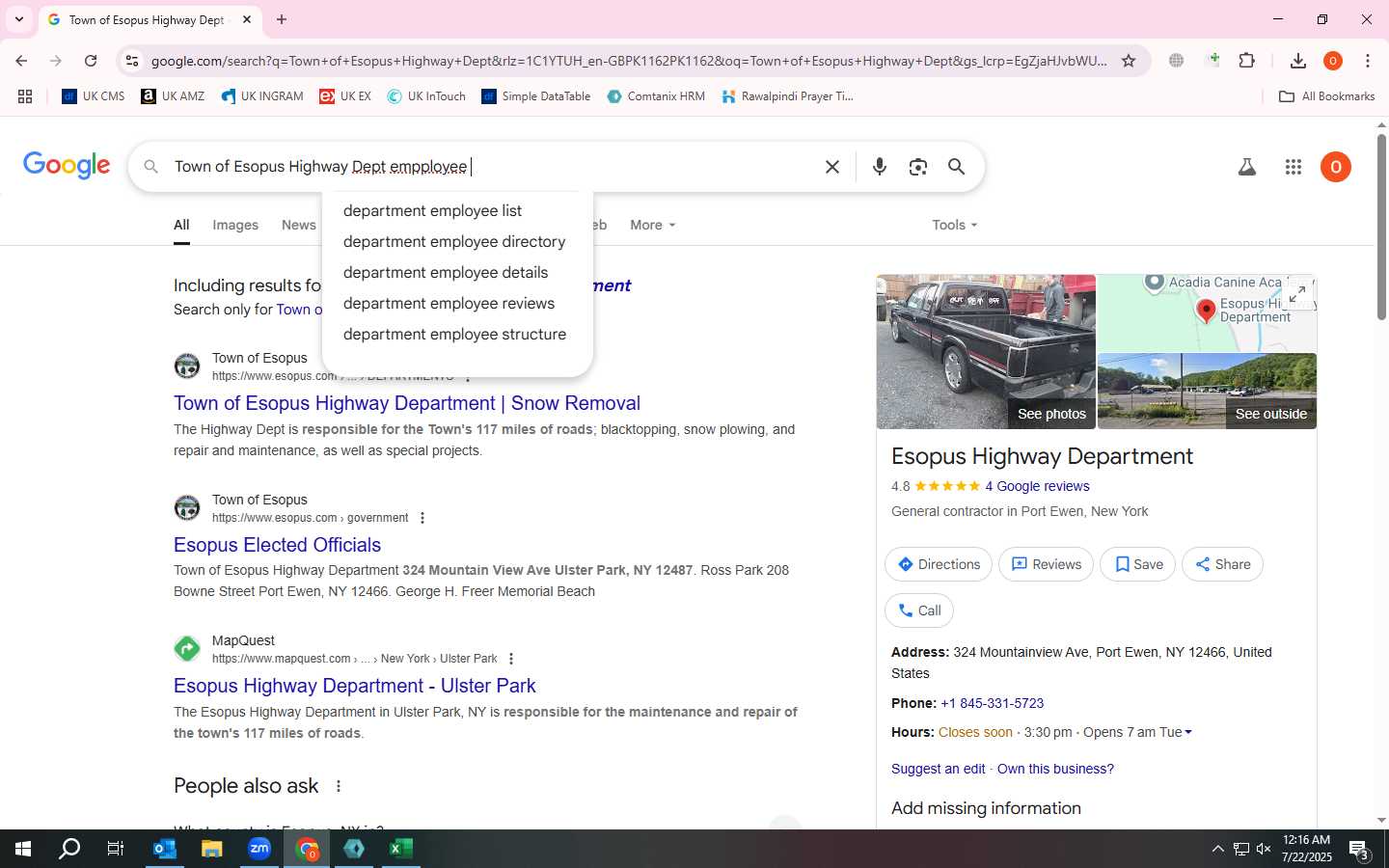Open Search Labs flask icon
Image resolution: width=1389 pixels, height=868 pixels.
(1247, 167)
